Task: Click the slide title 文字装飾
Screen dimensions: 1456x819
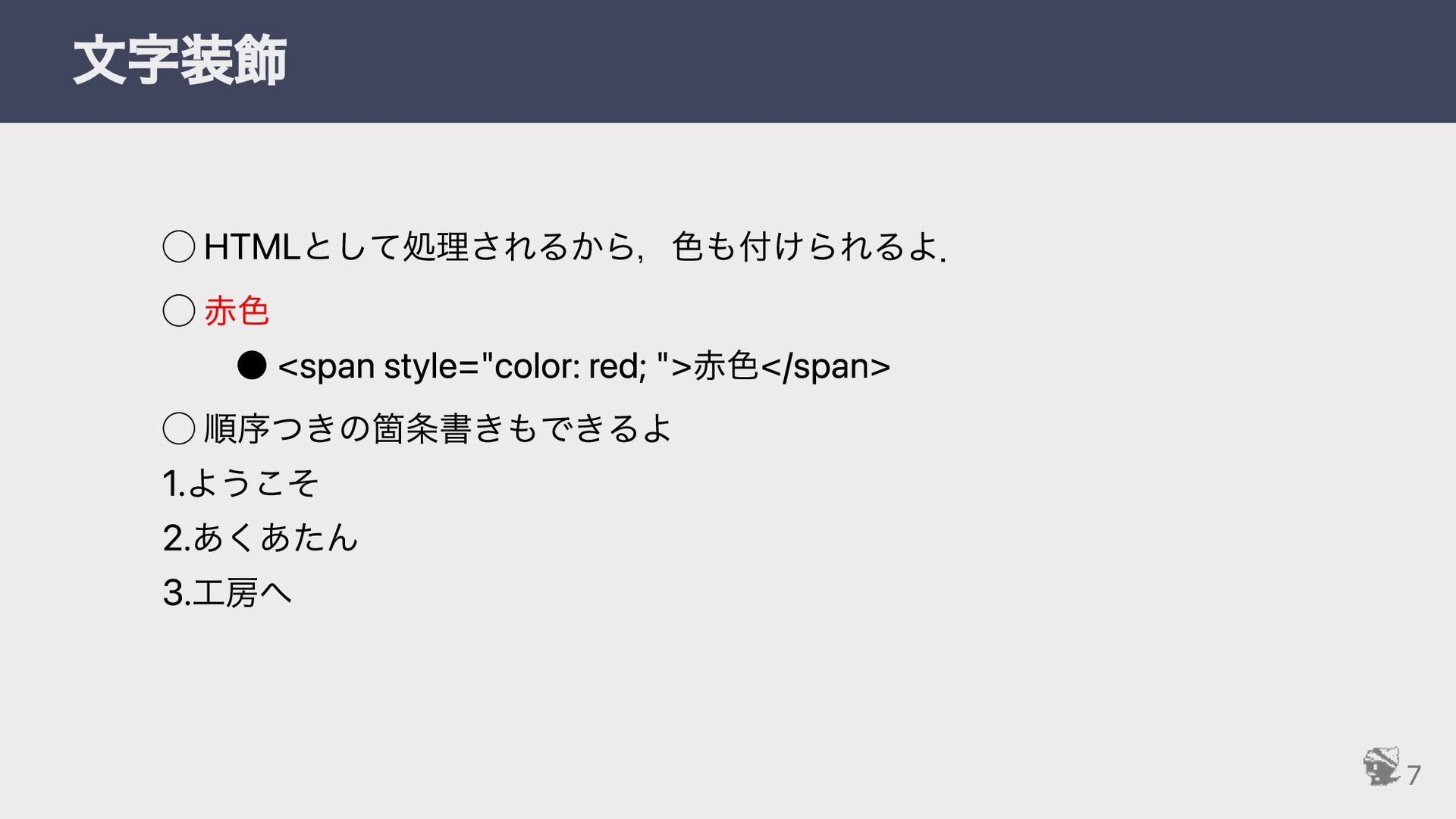Action: point(180,61)
